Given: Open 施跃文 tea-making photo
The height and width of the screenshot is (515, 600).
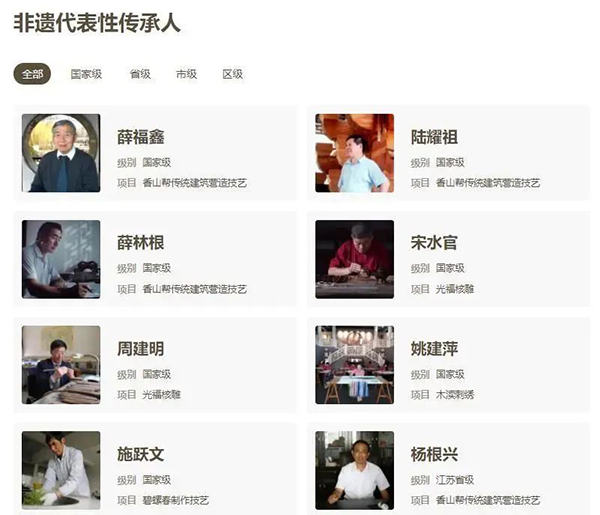Looking at the screenshot, I should (61, 471).
